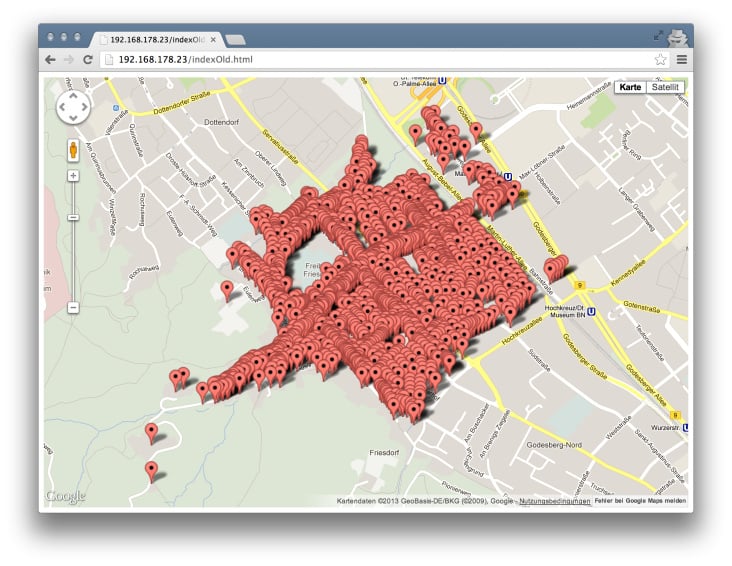Close the 192.168.178.23/indexOld tab
Screen dimensions: 732x566
tap(213, 40)
